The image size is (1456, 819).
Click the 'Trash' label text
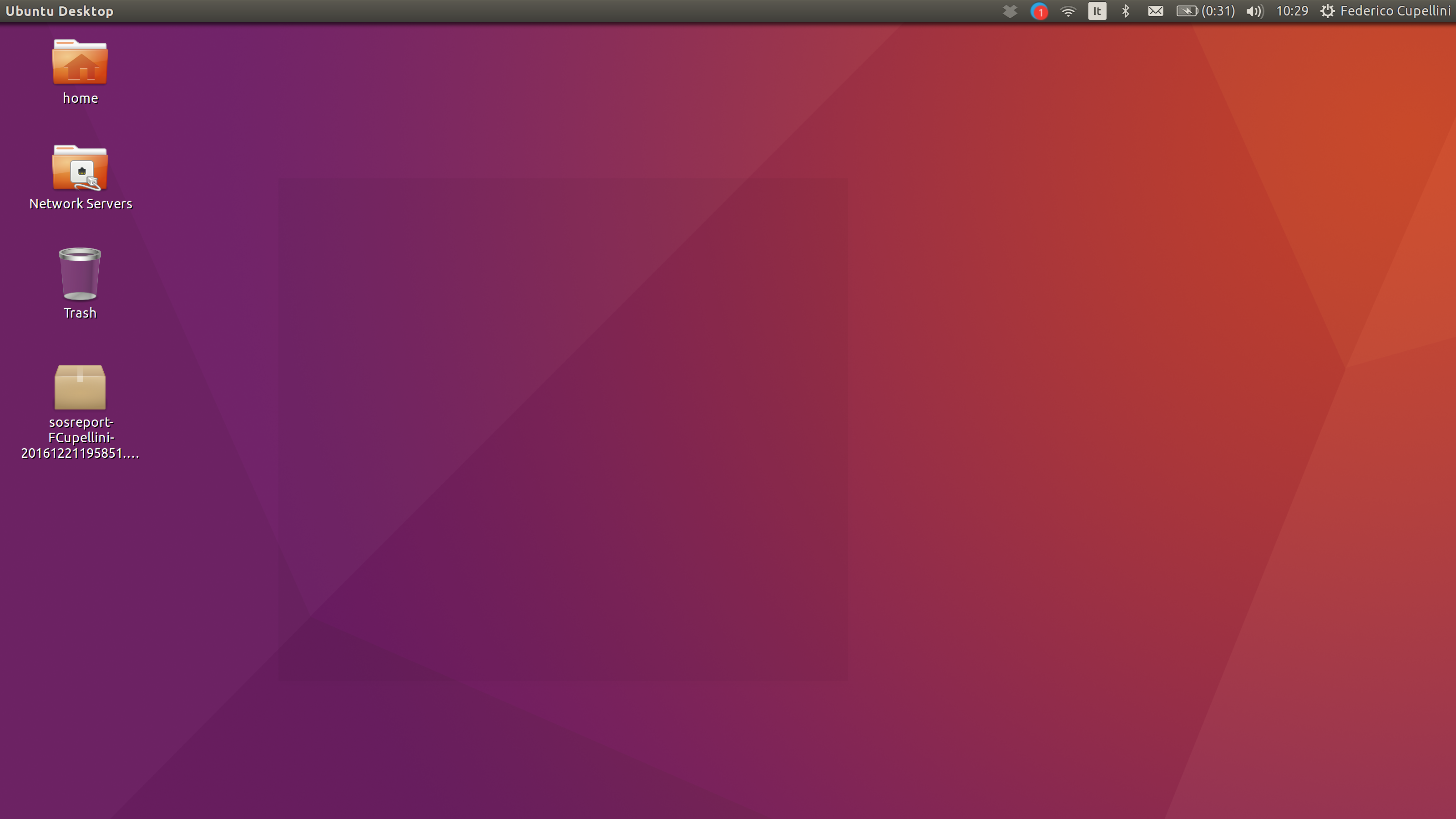tap(80, 313)
